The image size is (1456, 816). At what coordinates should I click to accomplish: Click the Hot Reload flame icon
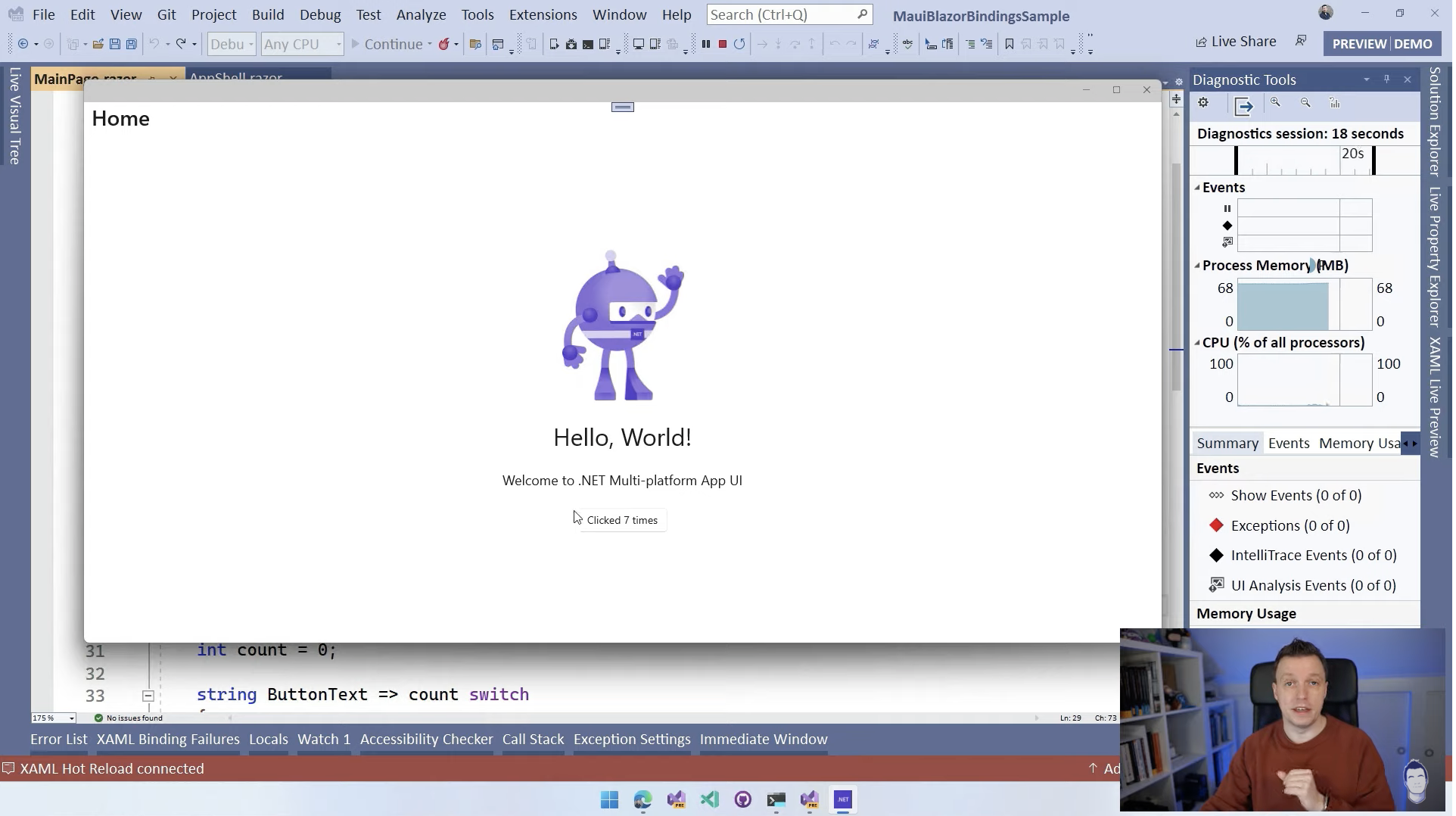coord(443,44)
